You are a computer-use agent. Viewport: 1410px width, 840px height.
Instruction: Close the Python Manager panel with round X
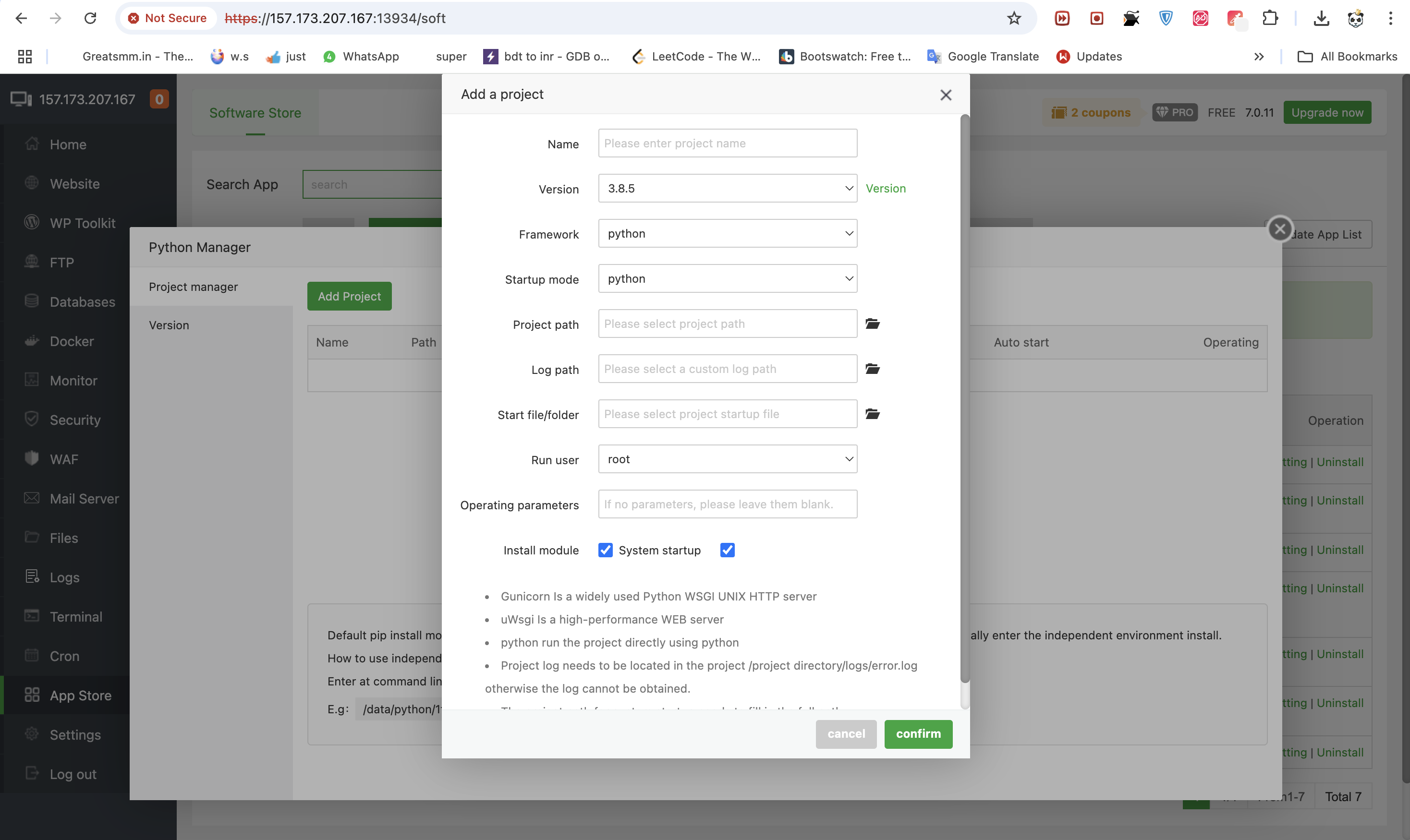1279,229
